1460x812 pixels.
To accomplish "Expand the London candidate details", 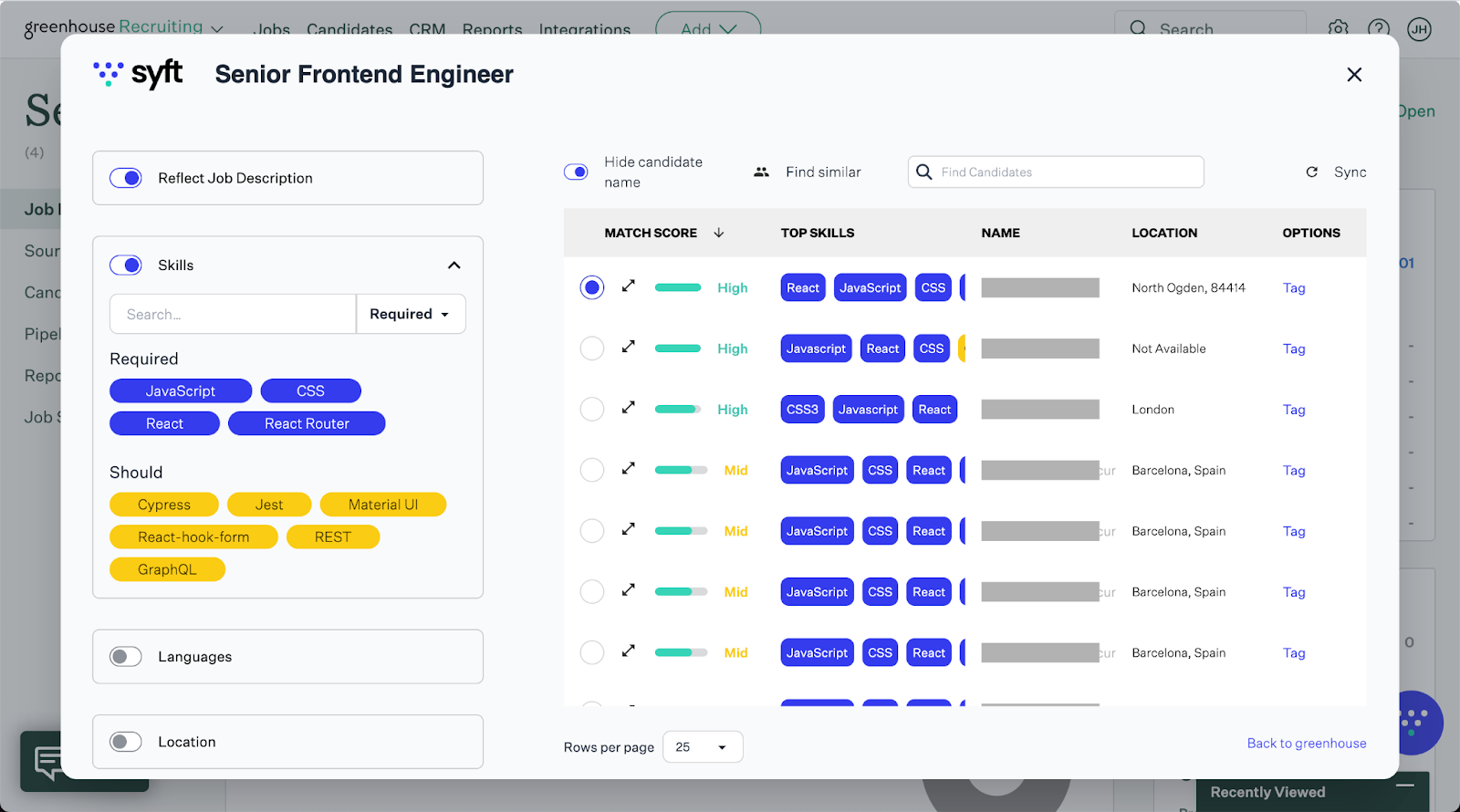I will [629, 408].
